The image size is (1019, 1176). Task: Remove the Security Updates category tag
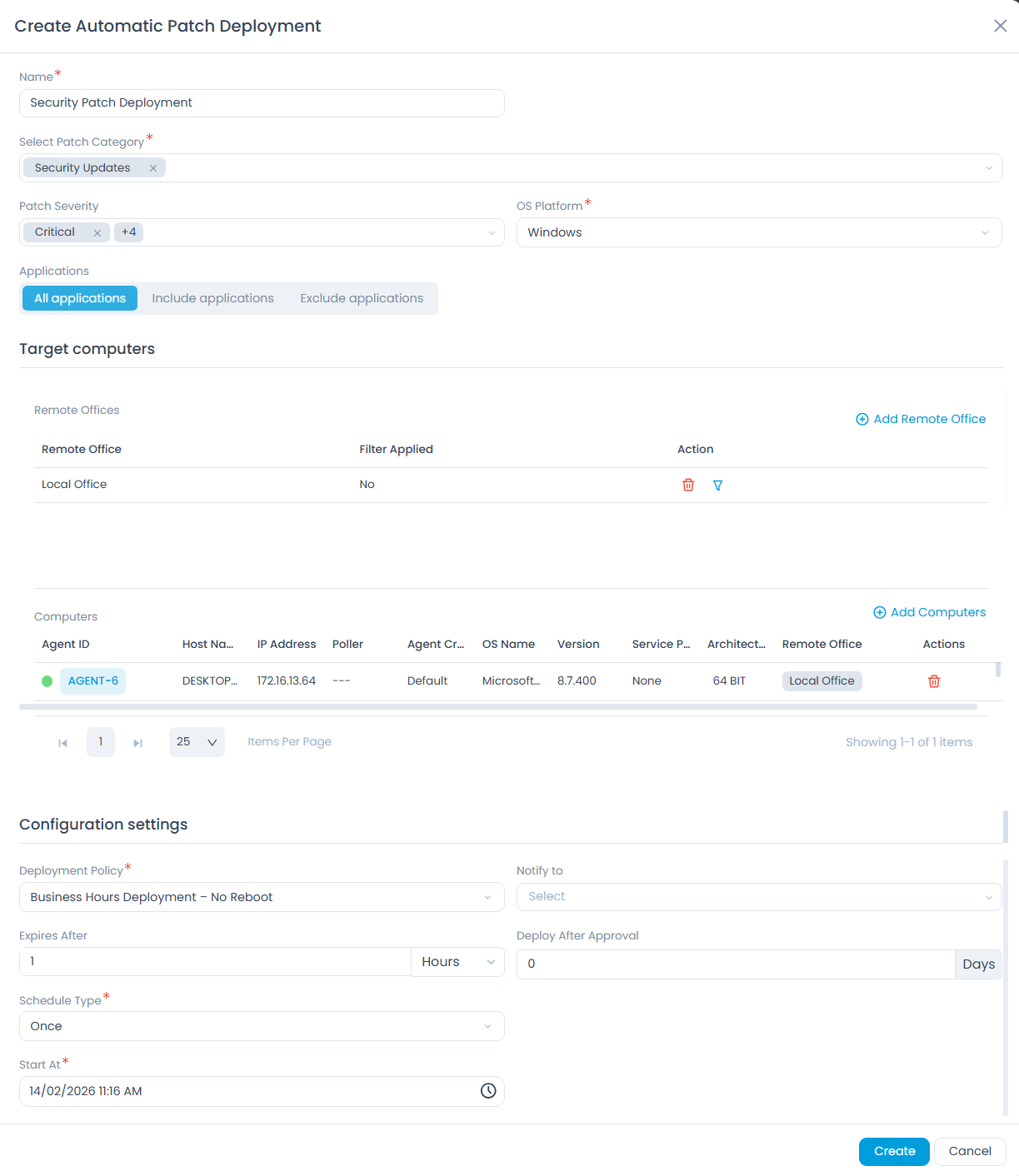click(x=153, y=168)
